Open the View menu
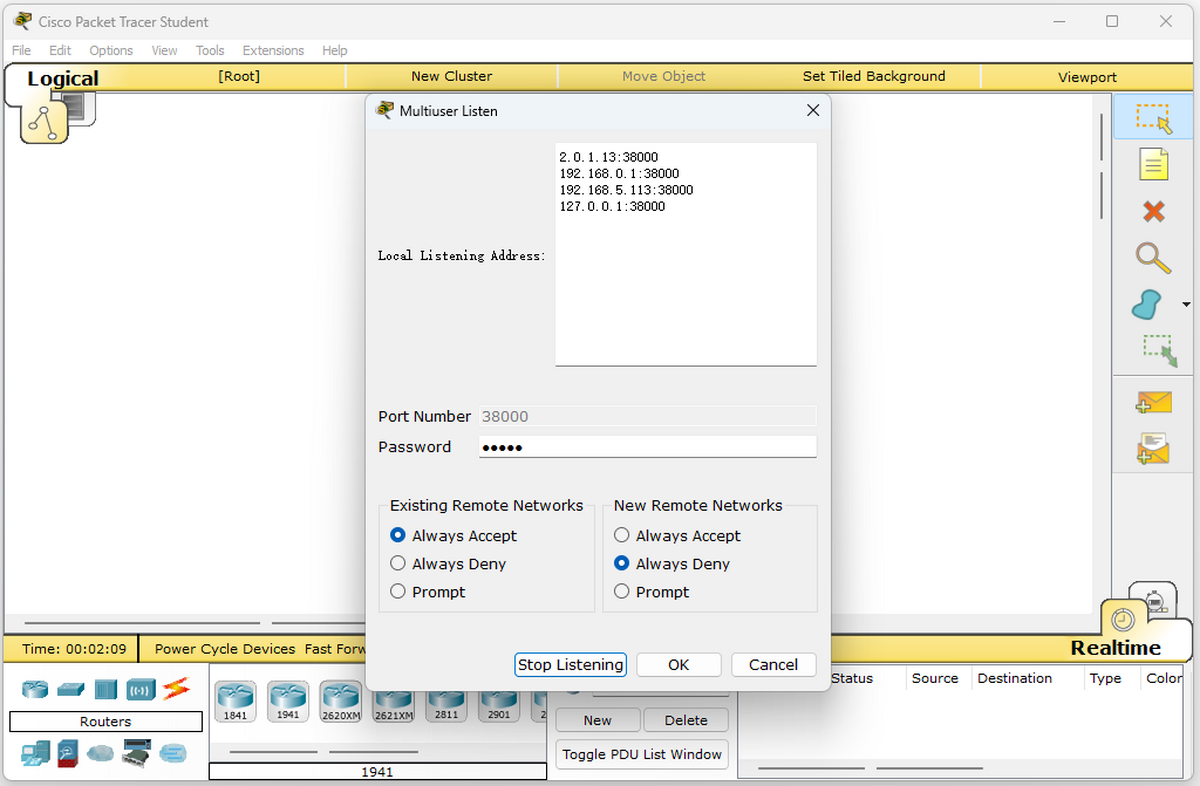Image resolution: width=1200 pixels, height=786 pixels. tap(164, 50)
